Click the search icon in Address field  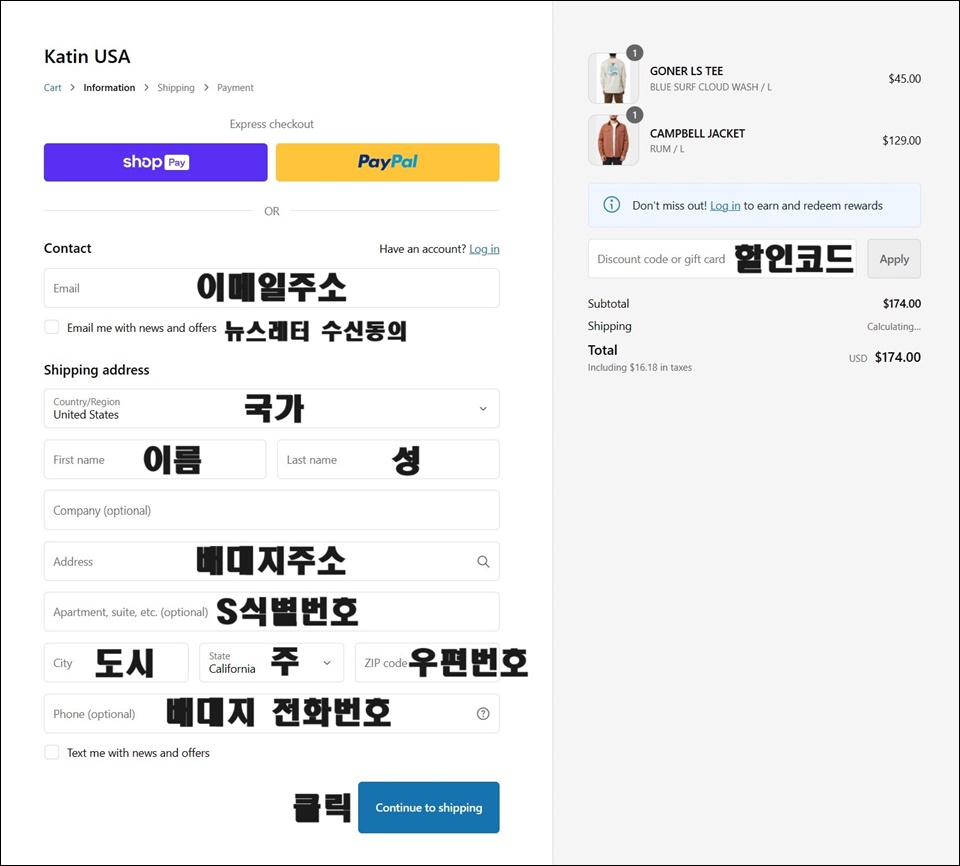[483, 562]
